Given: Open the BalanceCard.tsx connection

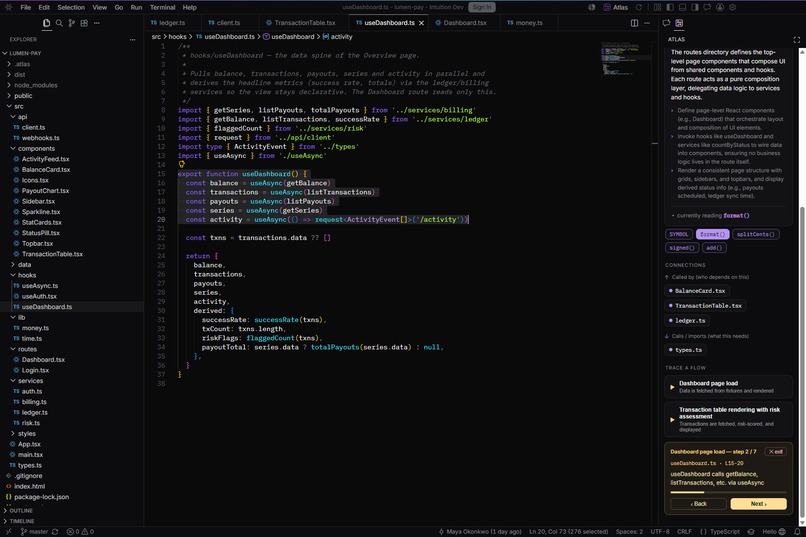Looking at the screenshot, I should pyautogui.click(x=697, y=291).
